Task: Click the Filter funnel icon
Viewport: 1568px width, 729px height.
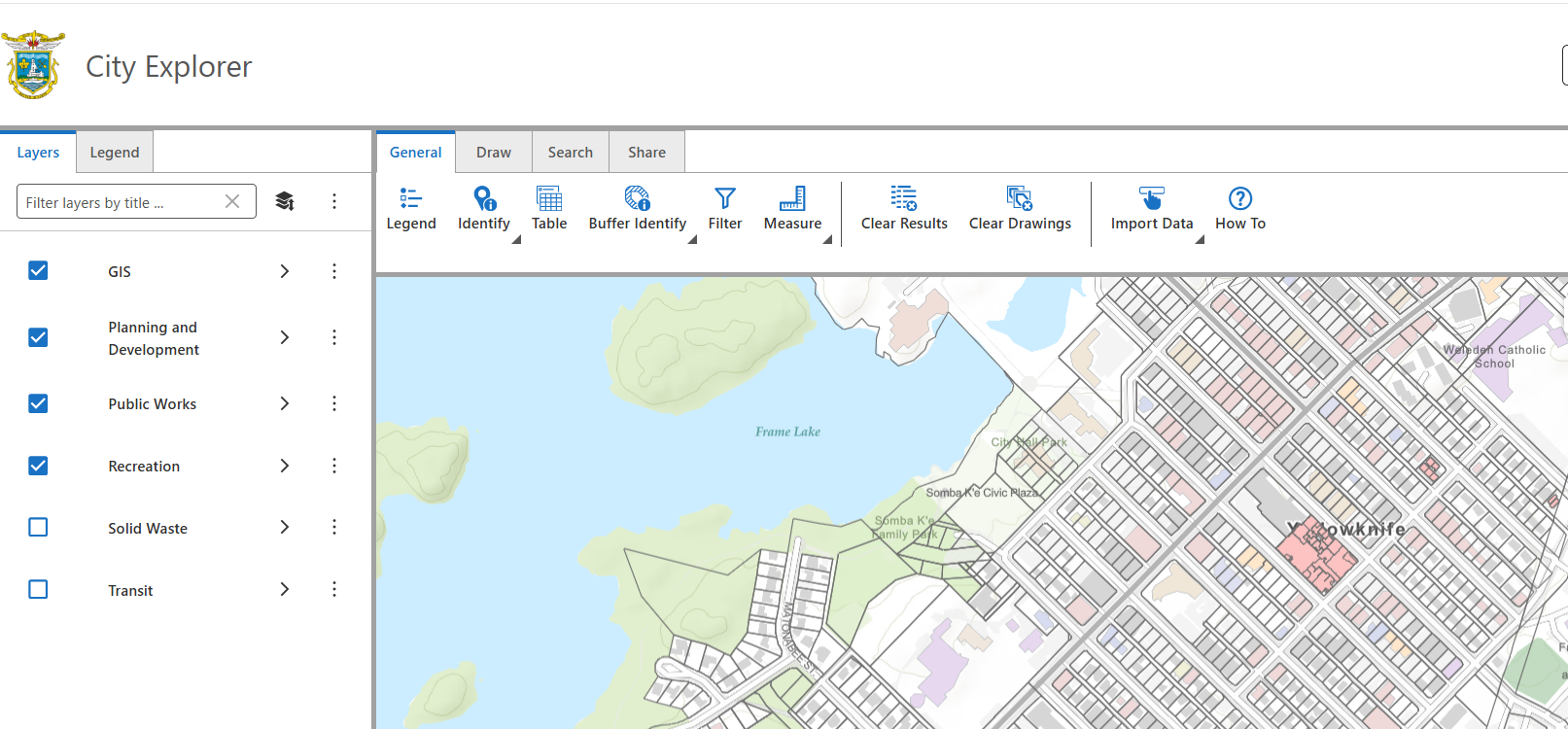Action: [x=725, y=199]
